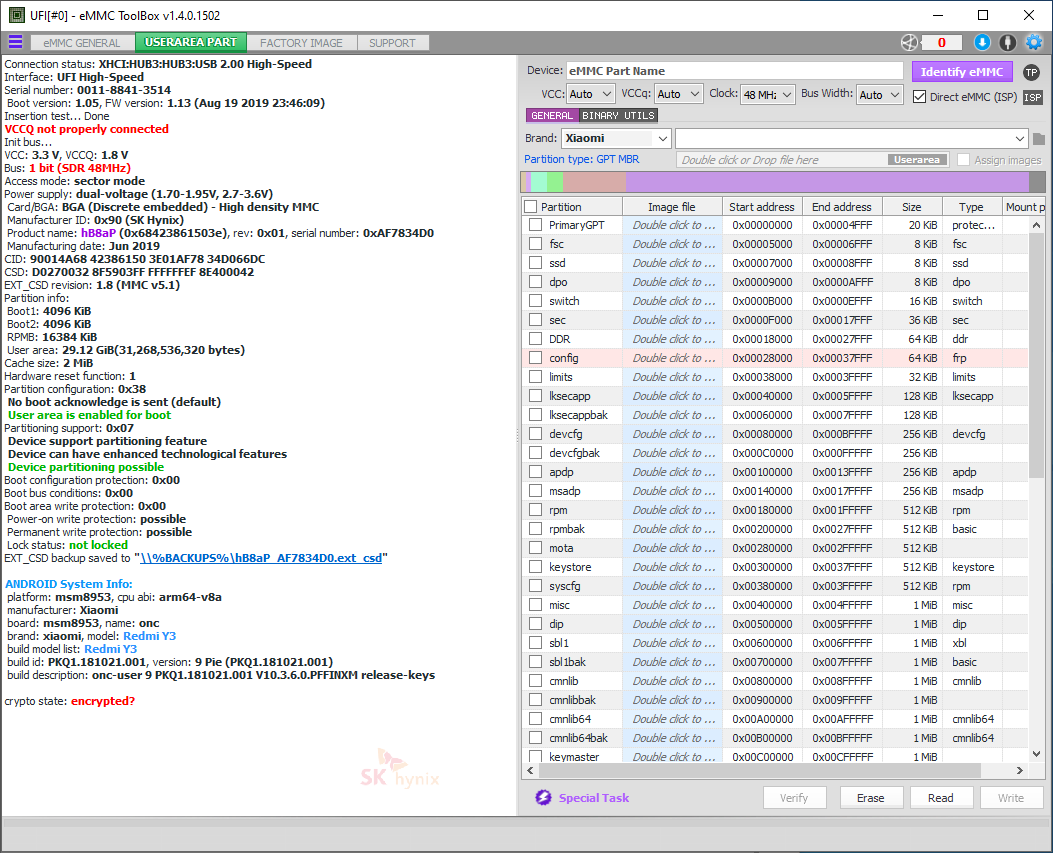This screenshot has height=853, width=1053.
Task: Switch to BINARY UTILS sub-tab
Action: coord(618,116)
